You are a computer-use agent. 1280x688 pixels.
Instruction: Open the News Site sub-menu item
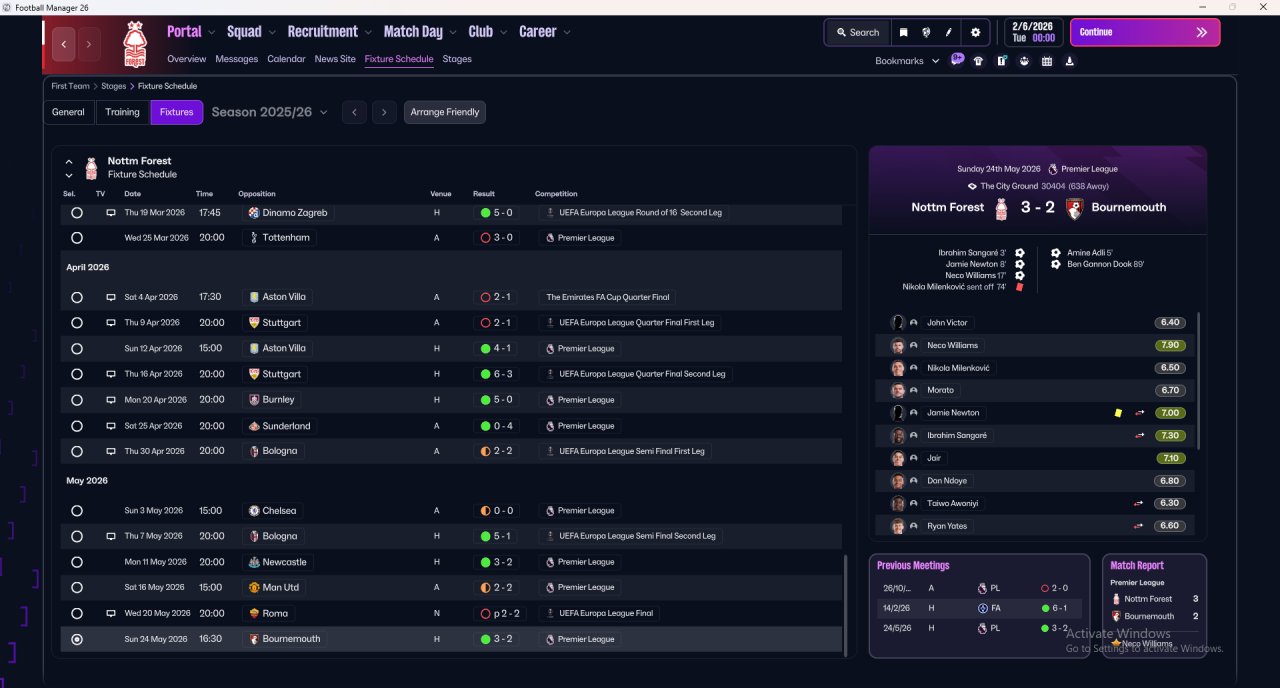point(335,59)
